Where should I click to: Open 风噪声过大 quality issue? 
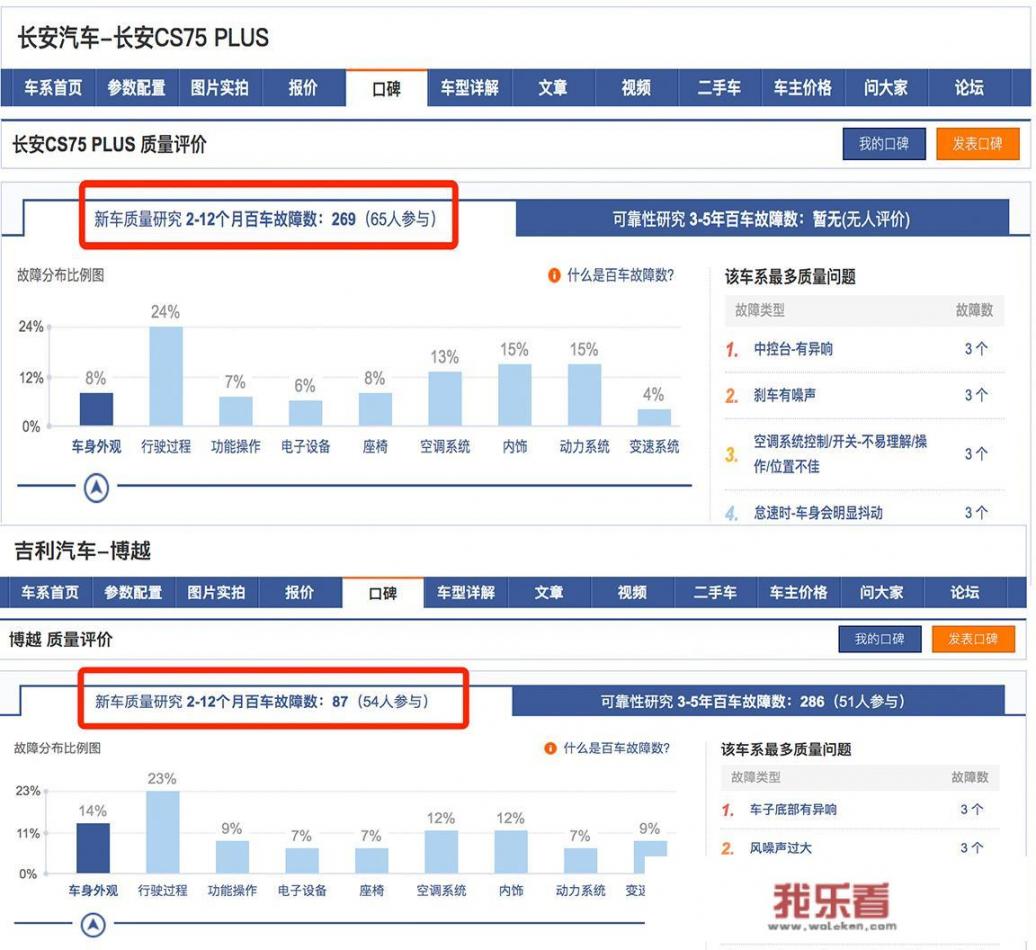[x=781, y=848]
